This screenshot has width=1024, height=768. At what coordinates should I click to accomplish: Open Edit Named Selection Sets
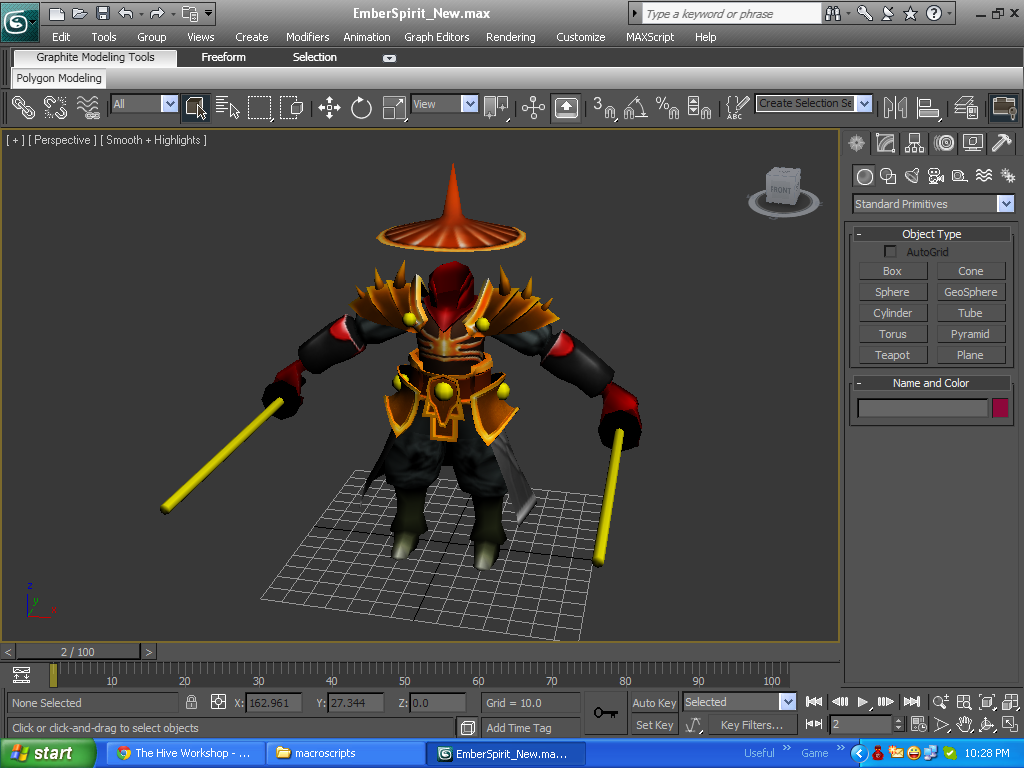(737, 107)
